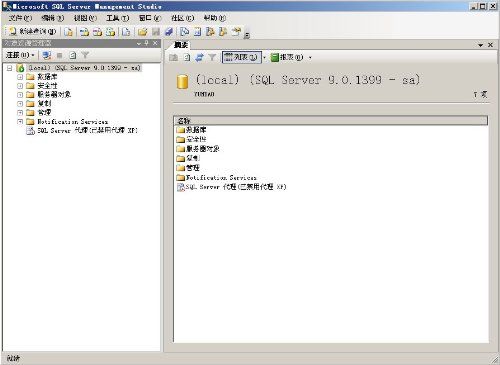Viewport: 500px width, 365px height.
Task: Click Disconnect icon in Object Explorer
Action: (x=47, y=55)
